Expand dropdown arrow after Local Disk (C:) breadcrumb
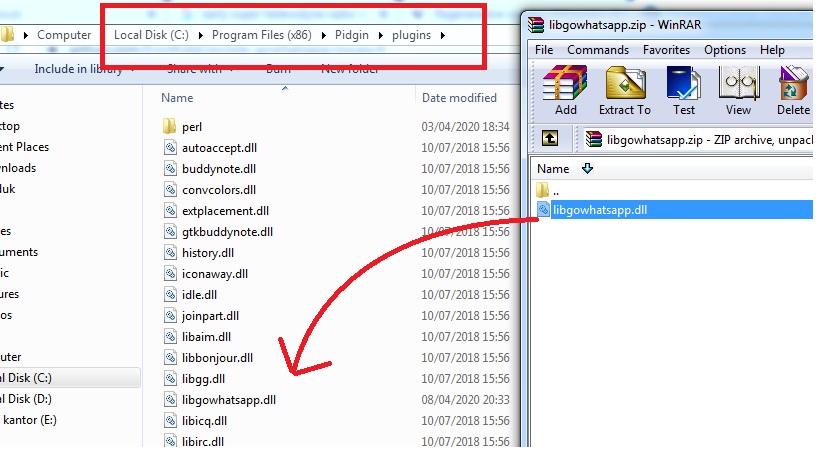The width and height of the screenshot is (824, 456). (x=200, y=35)
